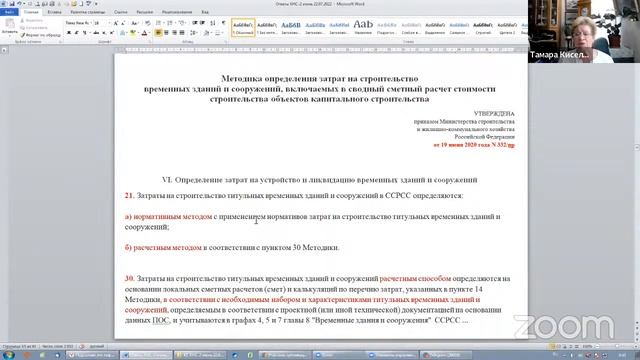Click the Save icon in quick access toolbar
This screenshot has height=360, width=640.
pos(11,4)
